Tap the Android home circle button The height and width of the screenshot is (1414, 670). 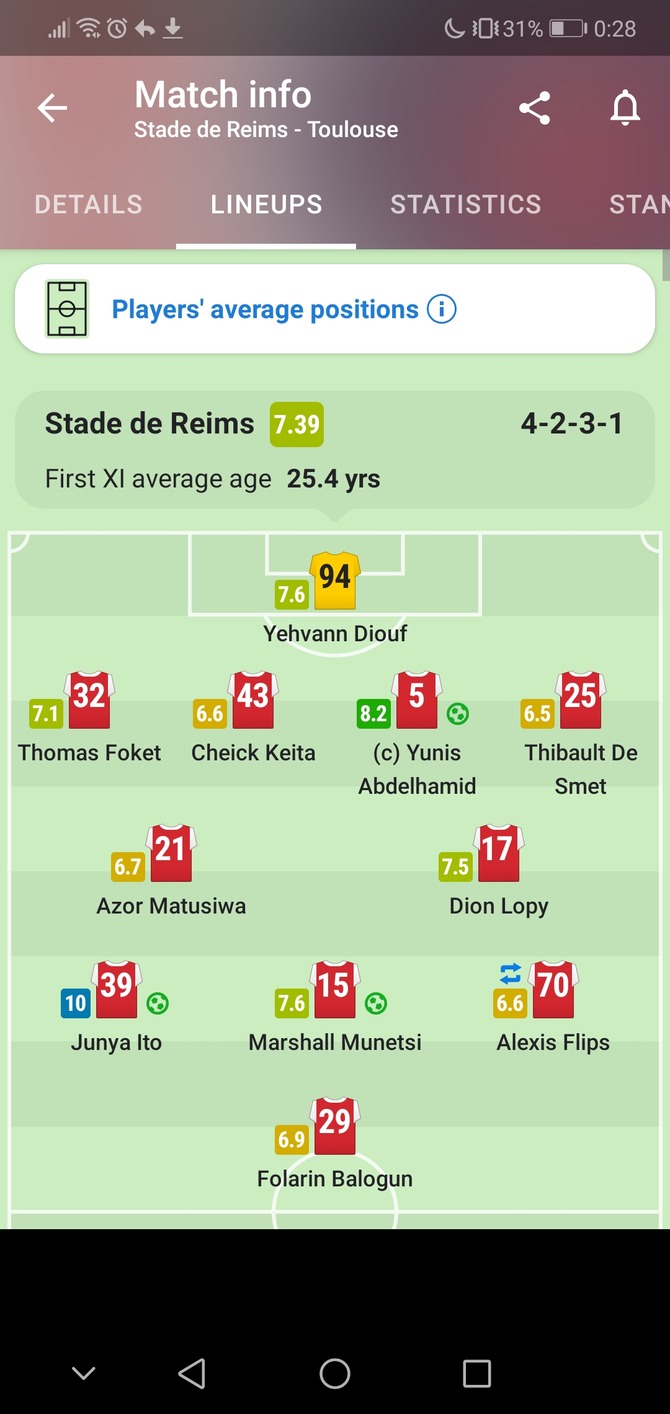tap(335, 1373)
